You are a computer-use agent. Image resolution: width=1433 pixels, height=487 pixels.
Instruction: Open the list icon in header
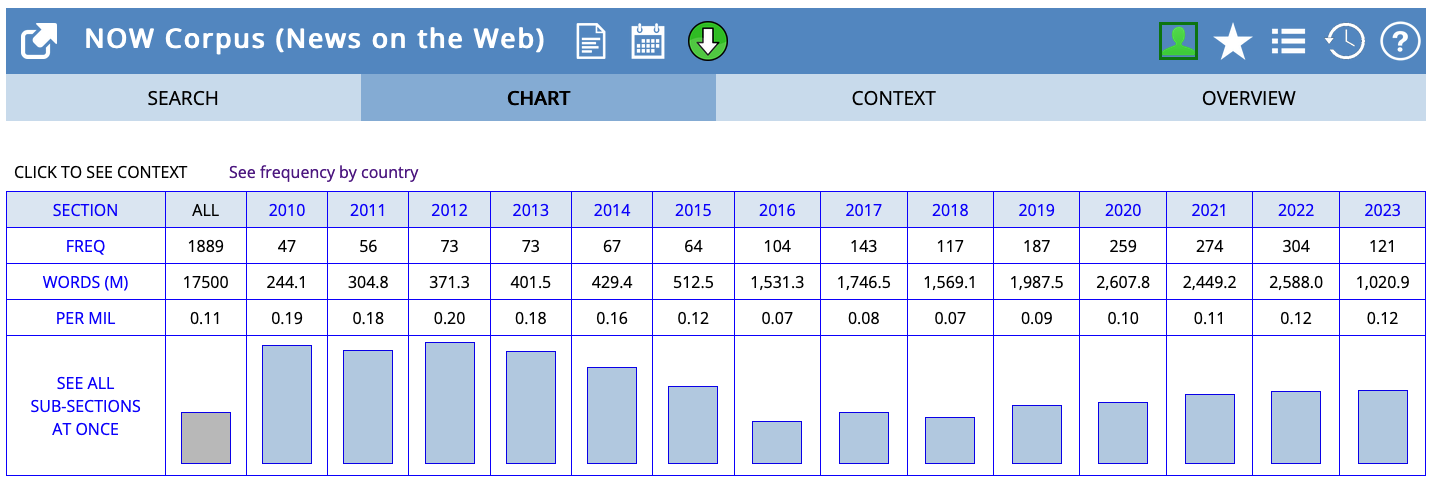tap(1288, 41)
